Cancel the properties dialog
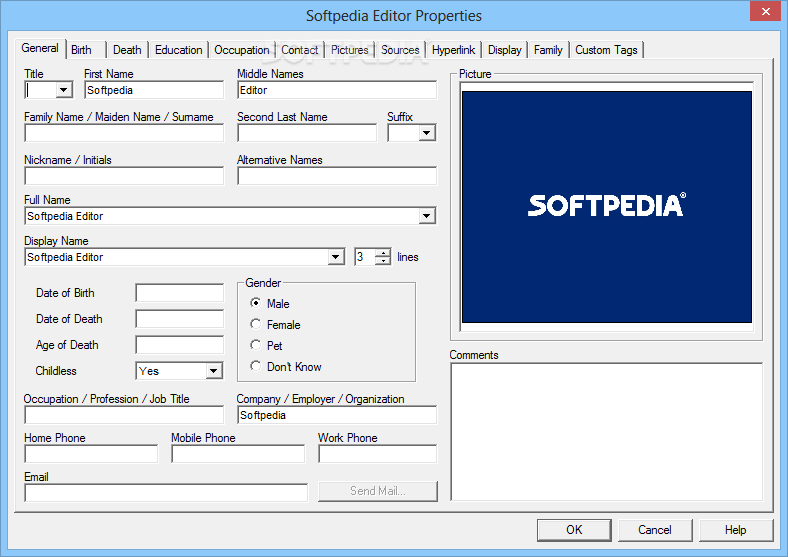This screenshot has height=557, width=788. [x=655, y=530]
